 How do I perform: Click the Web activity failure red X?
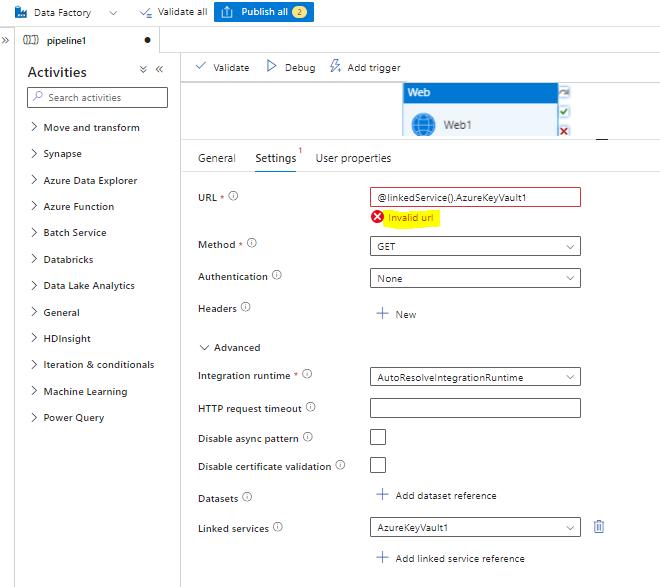pyautogui.click(x=564, y=130)
